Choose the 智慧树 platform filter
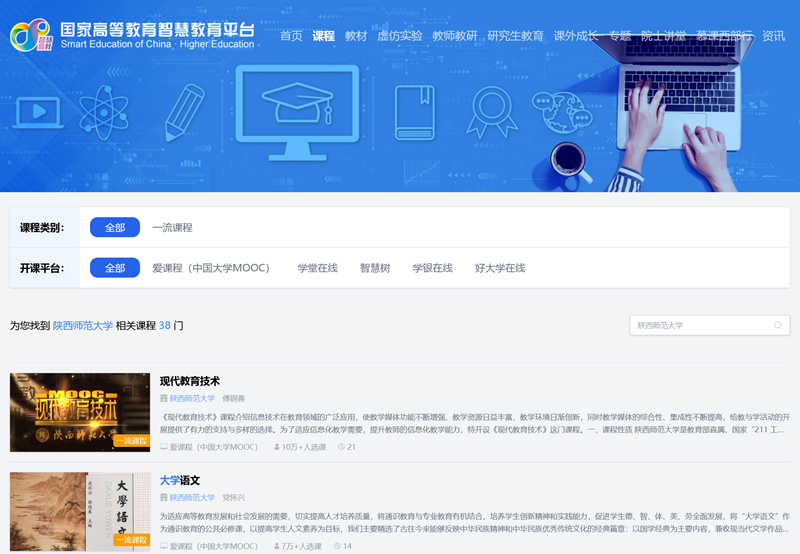 [x=375, y=268]
